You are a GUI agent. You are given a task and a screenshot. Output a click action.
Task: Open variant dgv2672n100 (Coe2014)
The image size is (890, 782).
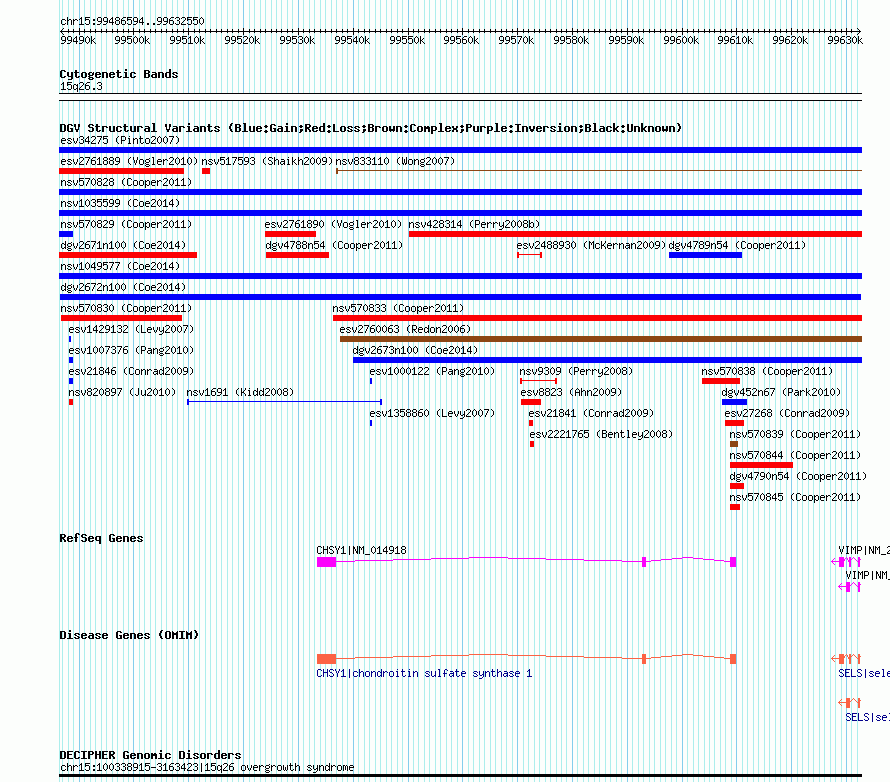point(123,287)
